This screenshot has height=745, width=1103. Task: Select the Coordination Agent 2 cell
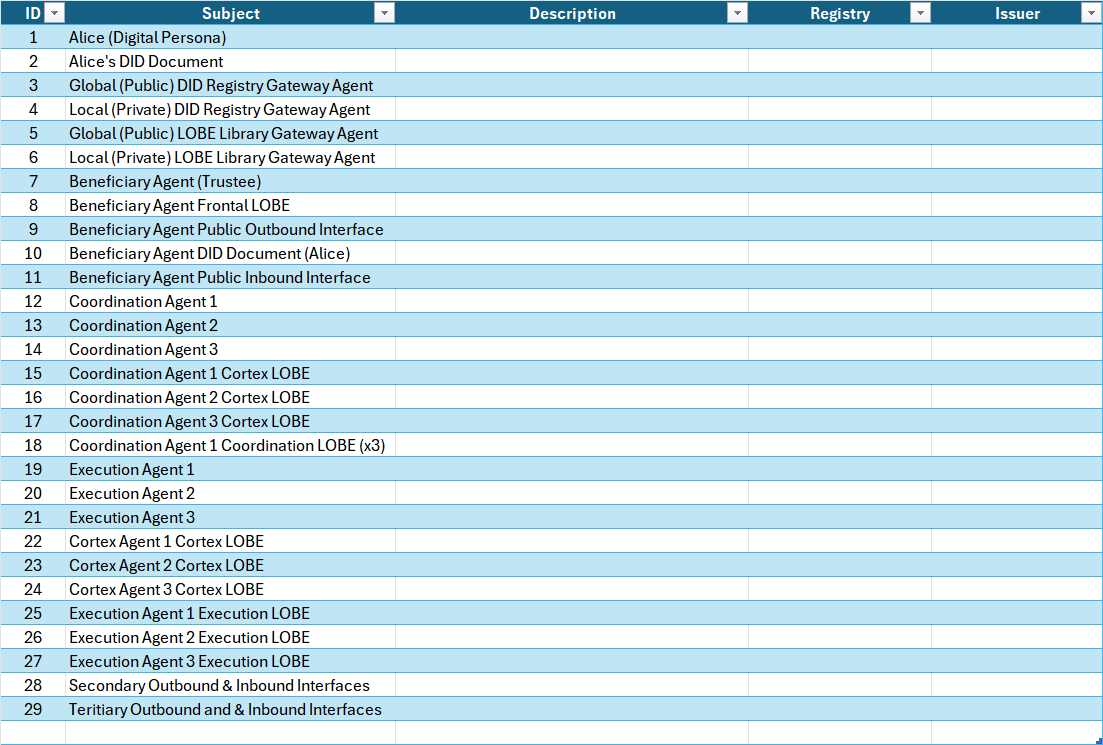tap(143, 326)
